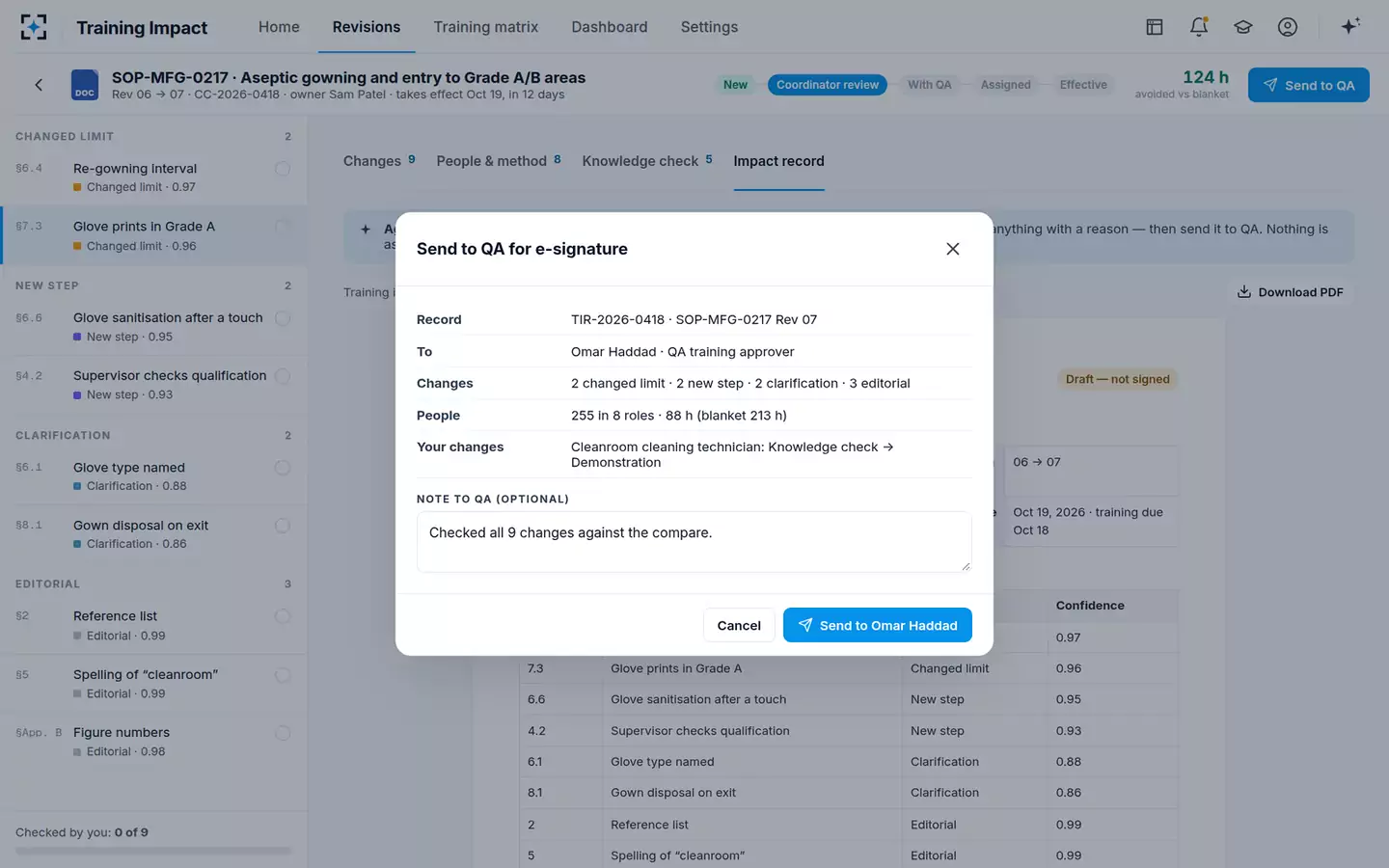Screen dimensions: 1389x868
Task: Click the Training Impact app logo
Action: 34,27
